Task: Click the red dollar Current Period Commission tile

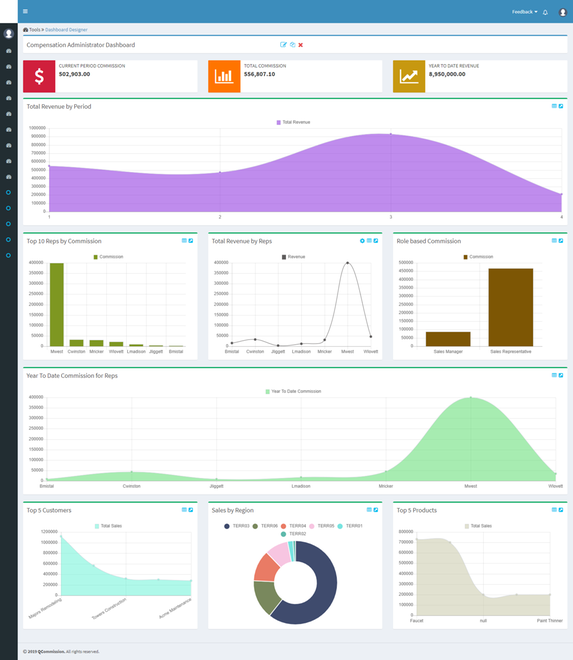Action: (x=39, y=76)
